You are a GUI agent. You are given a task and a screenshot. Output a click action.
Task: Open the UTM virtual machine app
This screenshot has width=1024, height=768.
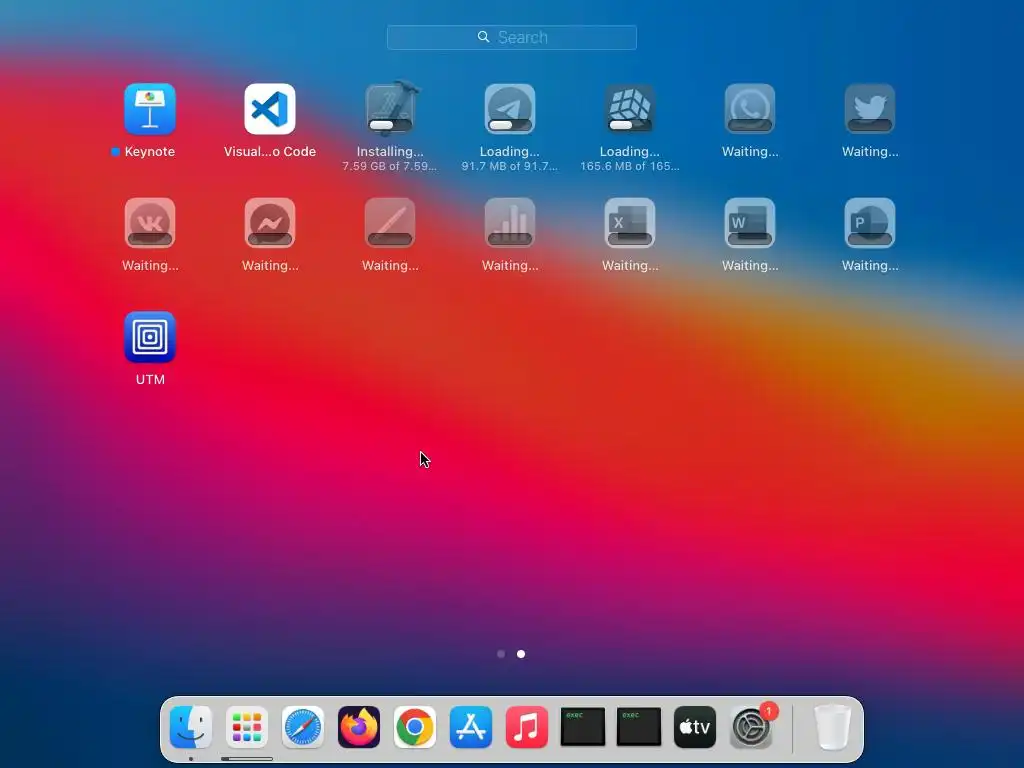[150, 337]
